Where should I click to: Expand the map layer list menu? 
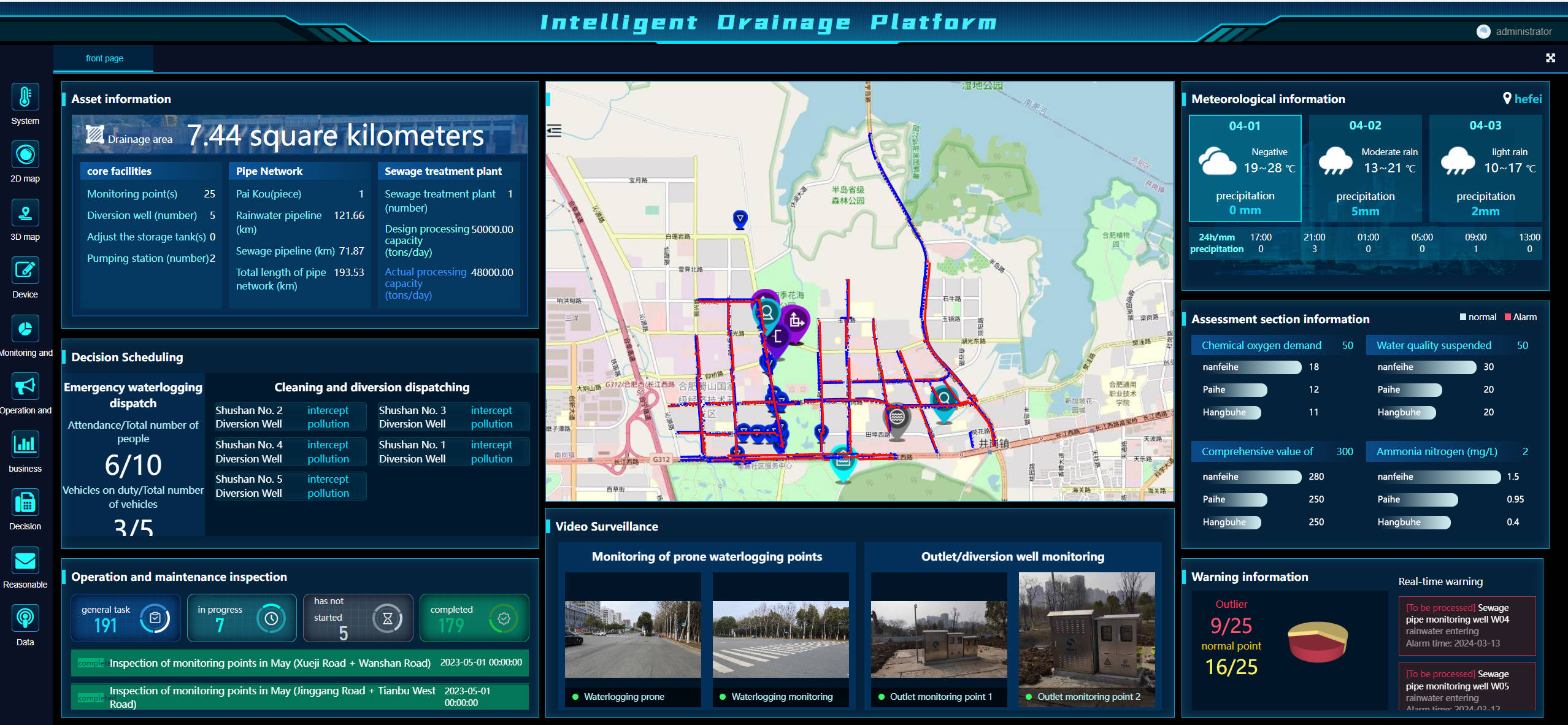click(x=554, y=131)
